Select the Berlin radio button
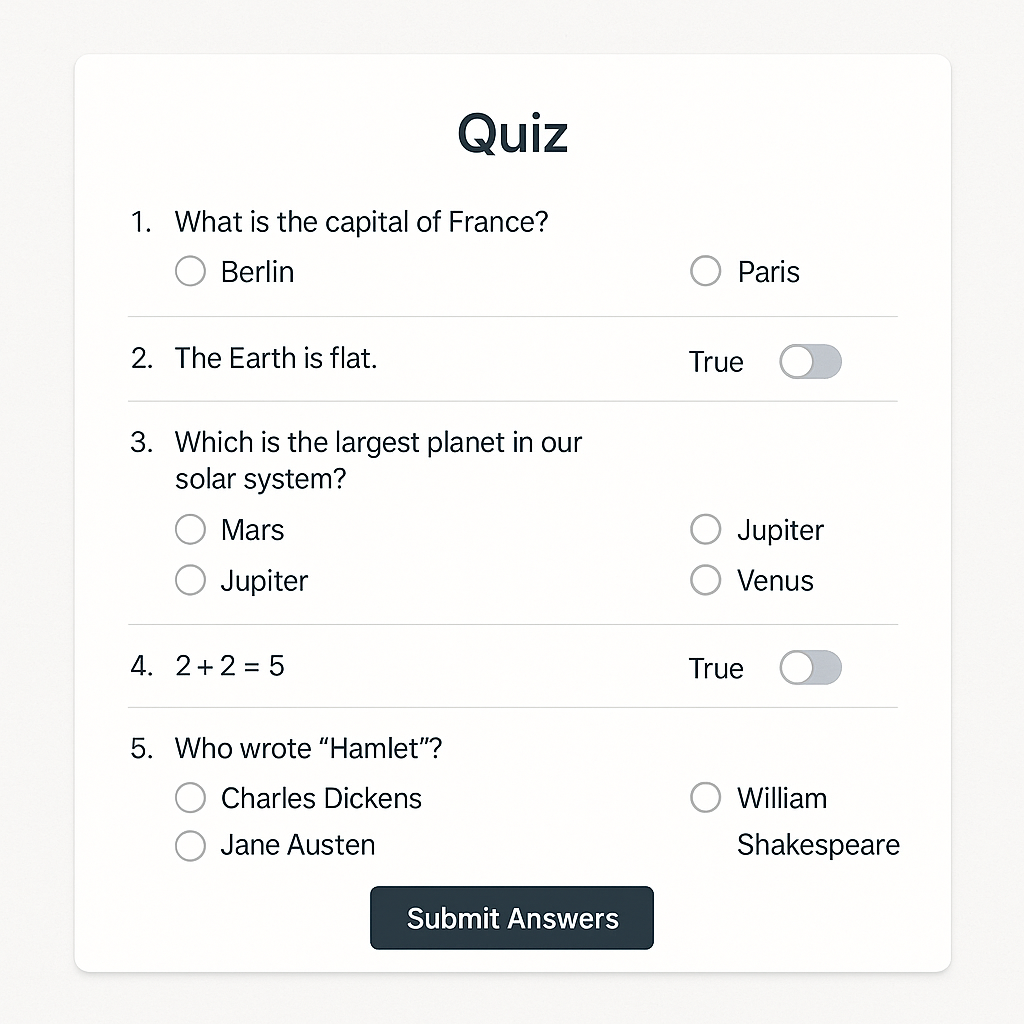1024x1024 pixels. pyautogui.click(x=190, y=271)
